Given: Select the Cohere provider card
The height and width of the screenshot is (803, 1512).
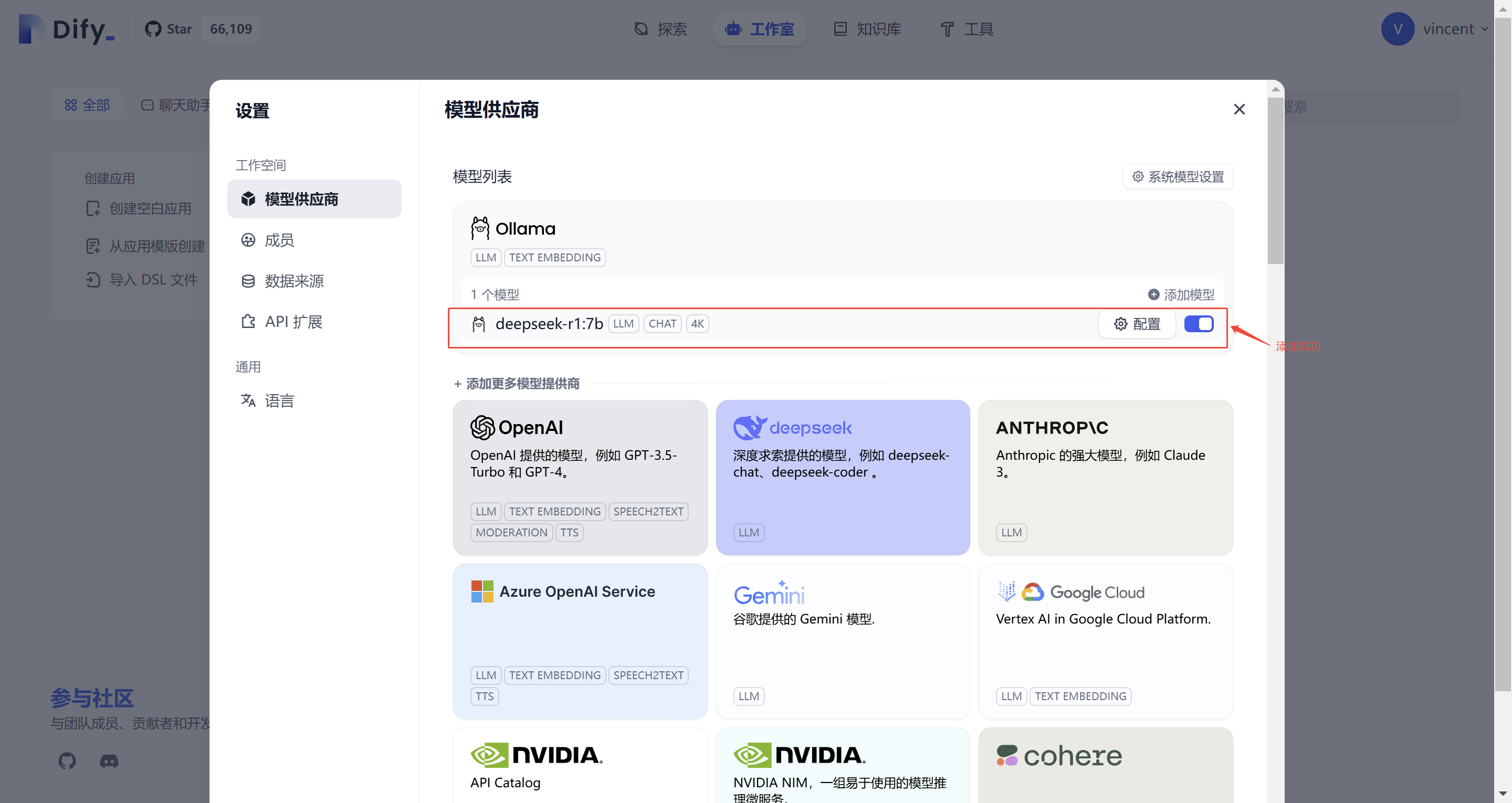Looking at the screenshot, I should [1105, 765].
